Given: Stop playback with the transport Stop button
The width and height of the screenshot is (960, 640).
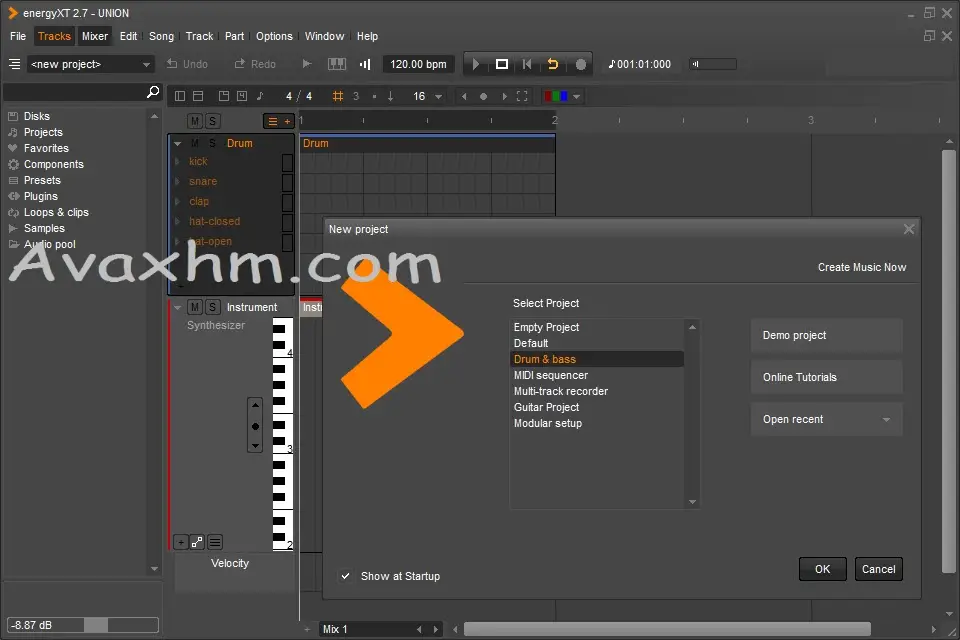Looking at the screenshot, I should [x=501, y=64].
